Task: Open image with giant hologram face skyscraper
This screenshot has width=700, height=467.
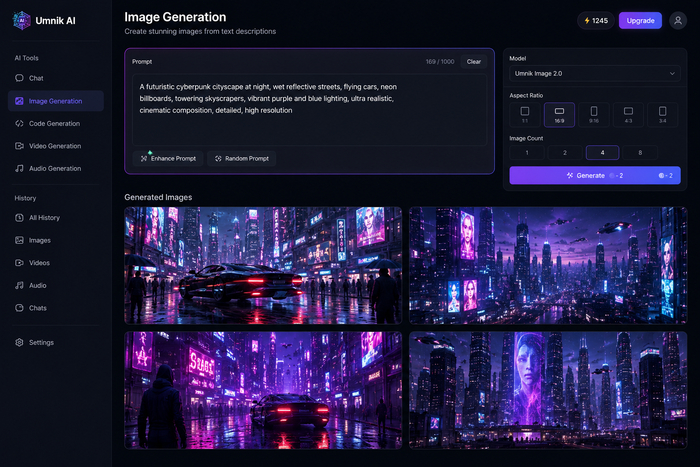Action: point(548,390)
